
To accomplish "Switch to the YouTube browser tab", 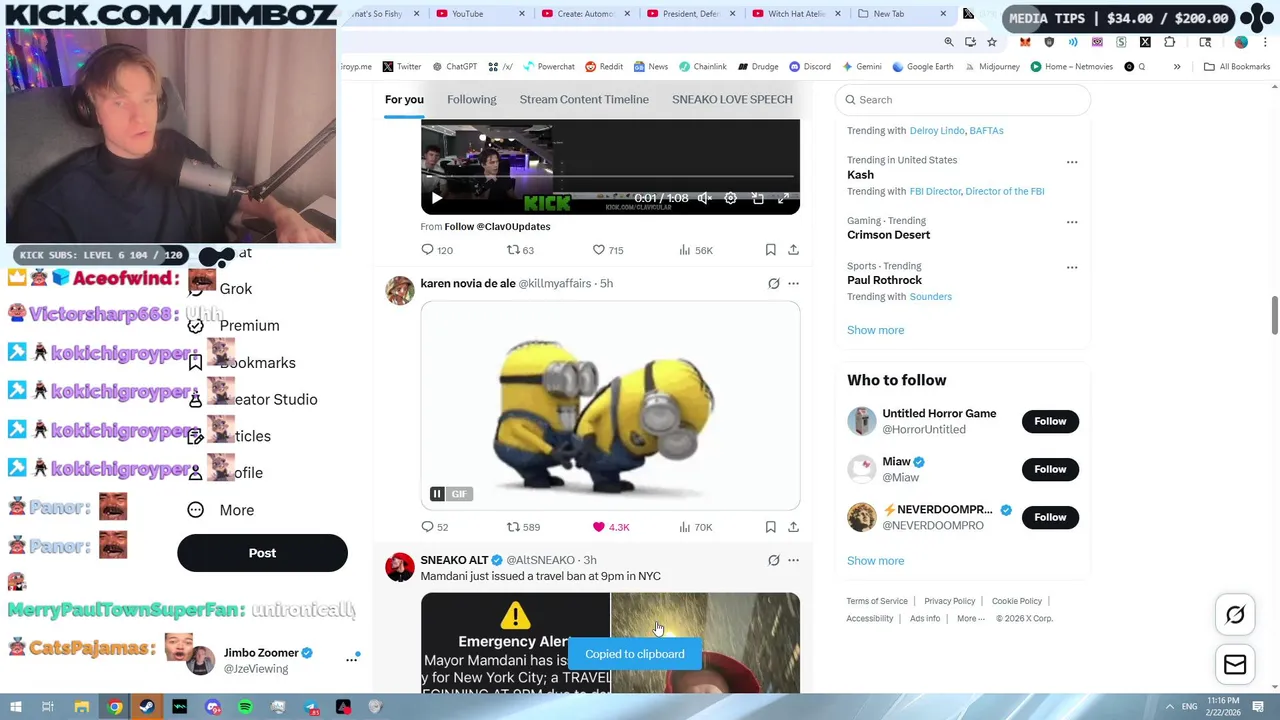I will coord(480,14).
